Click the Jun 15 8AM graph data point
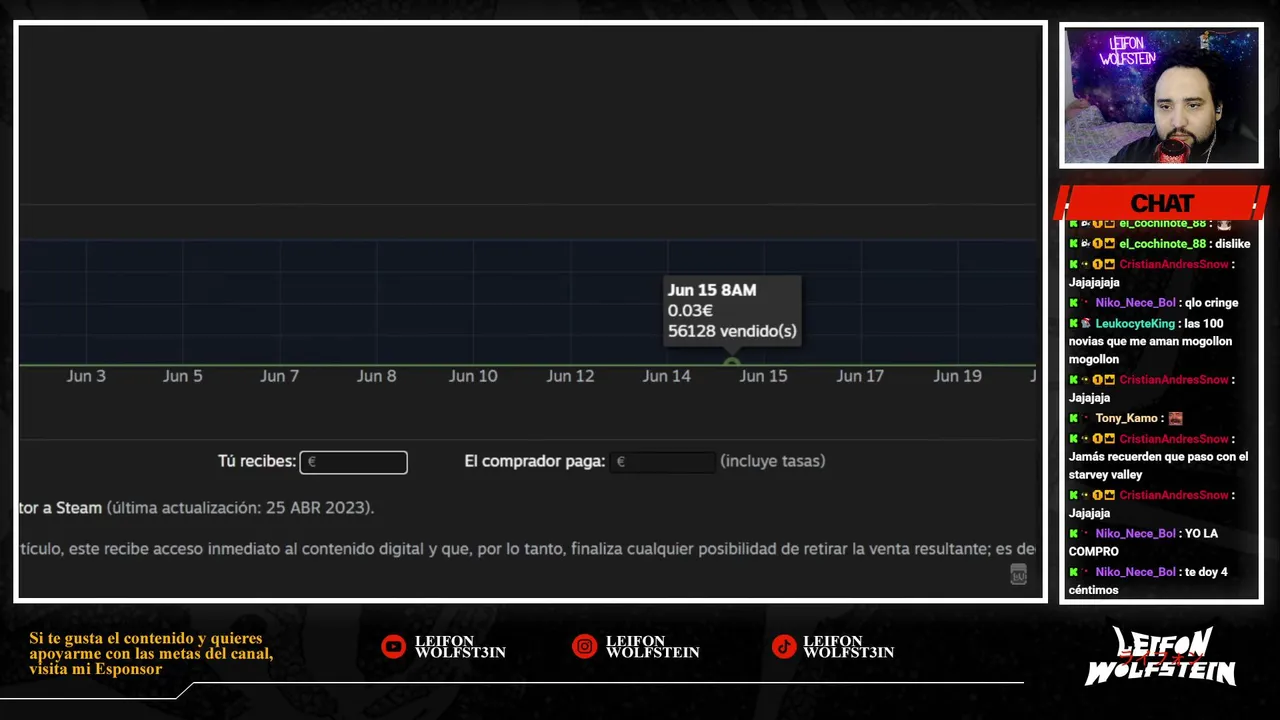 pos(732,364)
